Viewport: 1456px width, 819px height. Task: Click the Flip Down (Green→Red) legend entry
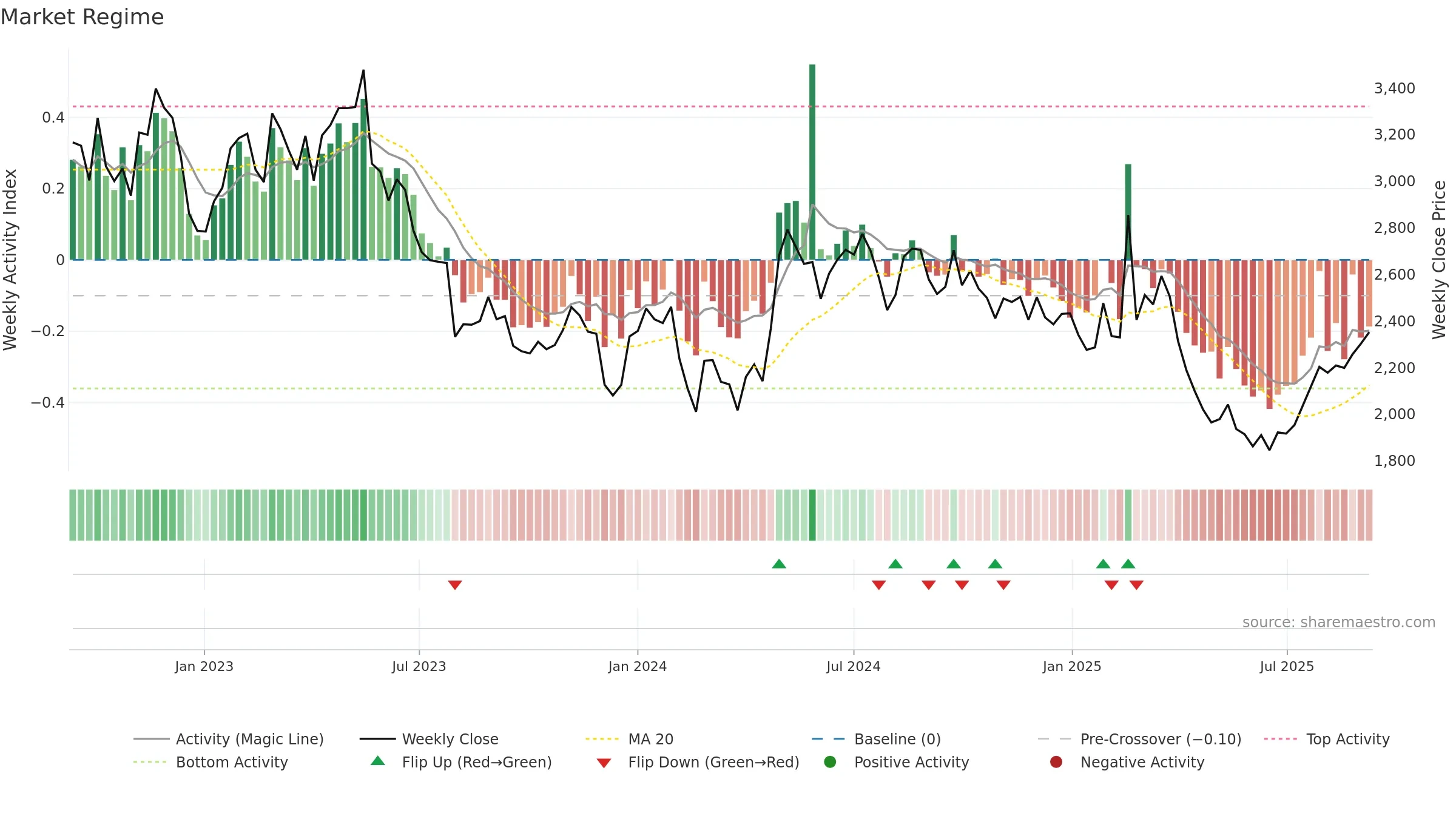[698, 762]
